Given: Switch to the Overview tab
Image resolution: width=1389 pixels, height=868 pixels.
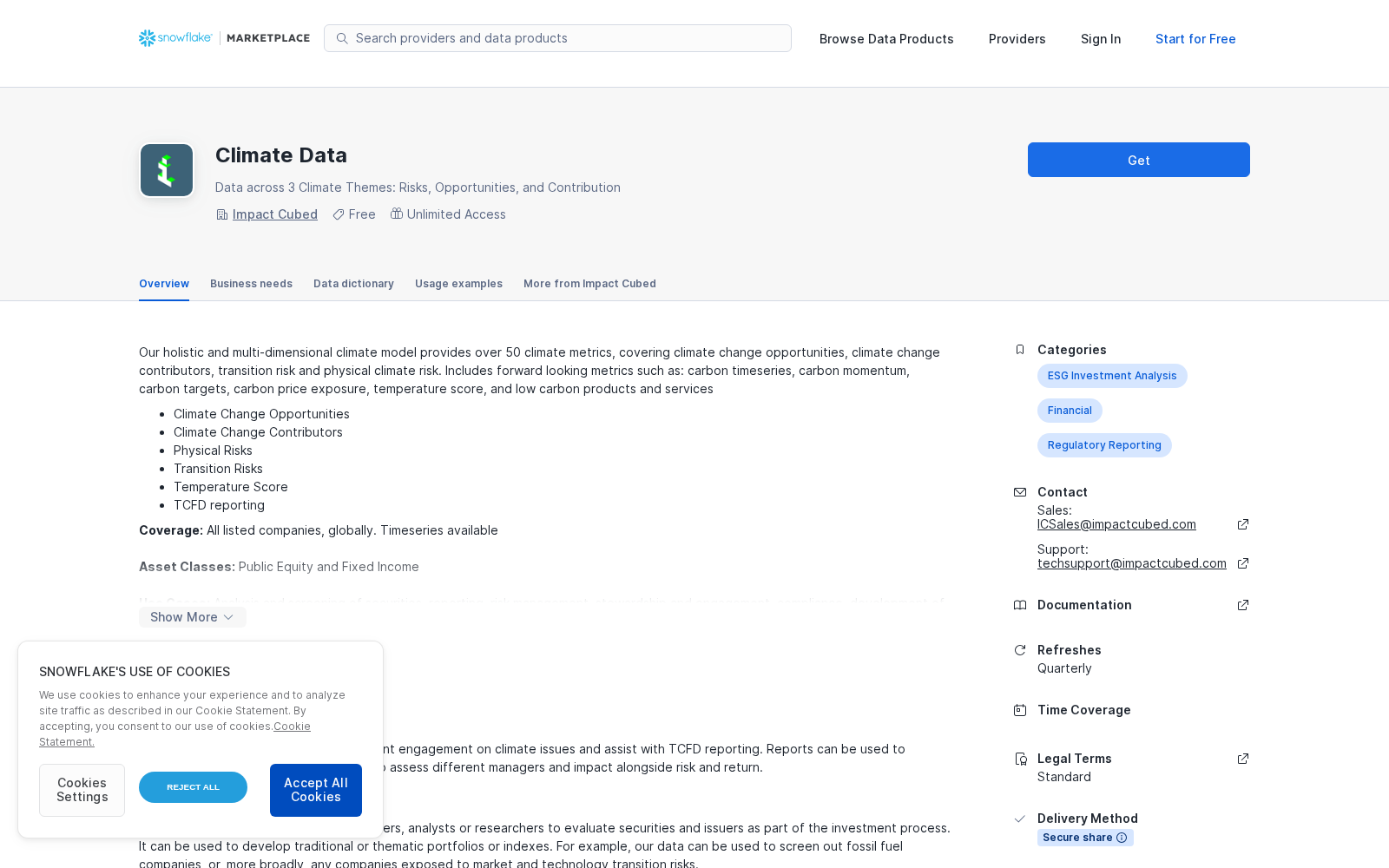Looking at the screenshot, I should 164,284.
